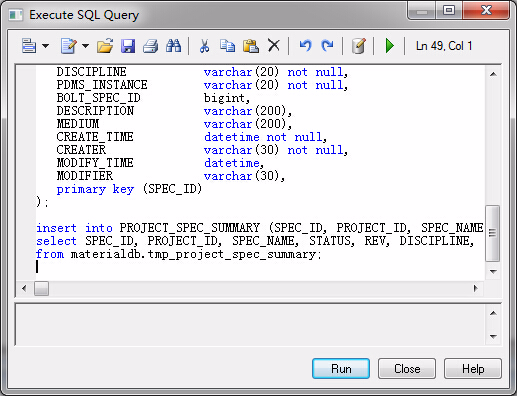The width and height of the screenshot is (517, 396).
Task: Open the Editor Menu dropdown arrow
Action: pyautogui.click(x=46, y=46)
